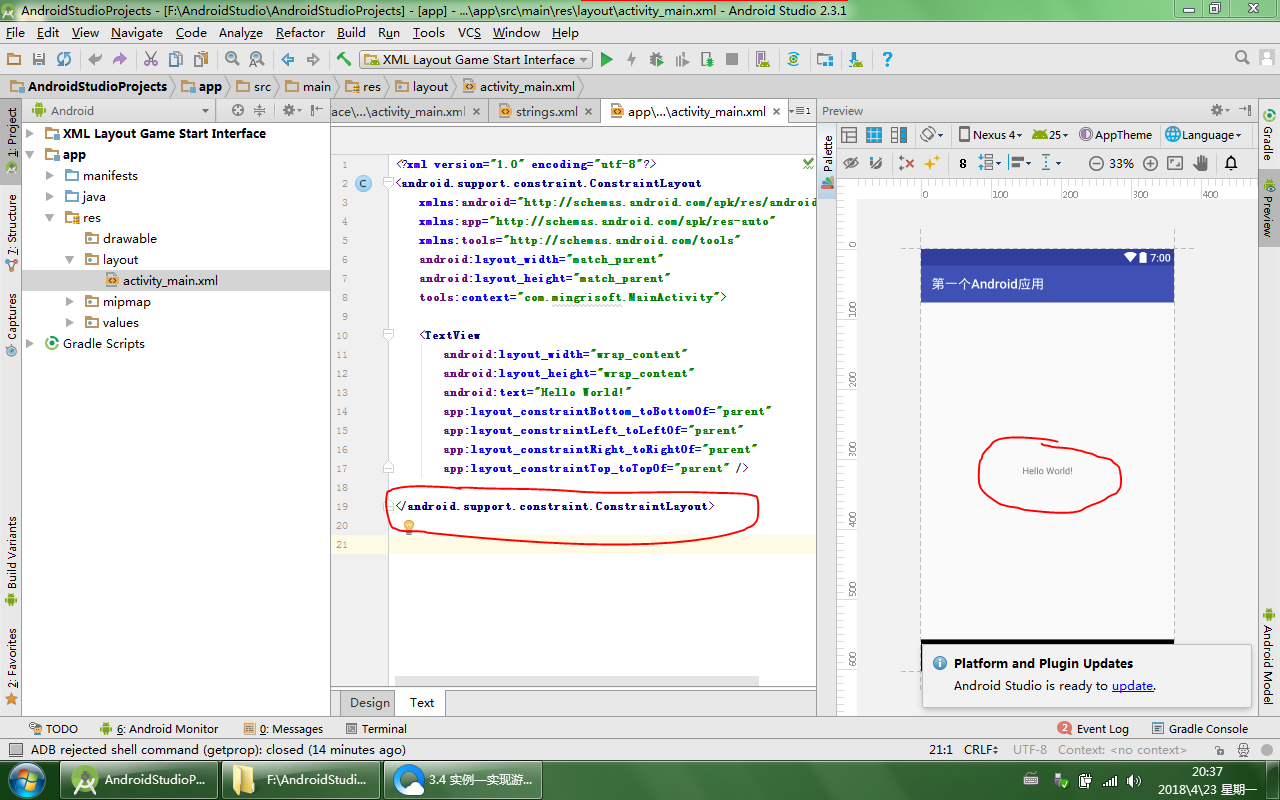Click the Zoom to fit screen icon

1175,163
